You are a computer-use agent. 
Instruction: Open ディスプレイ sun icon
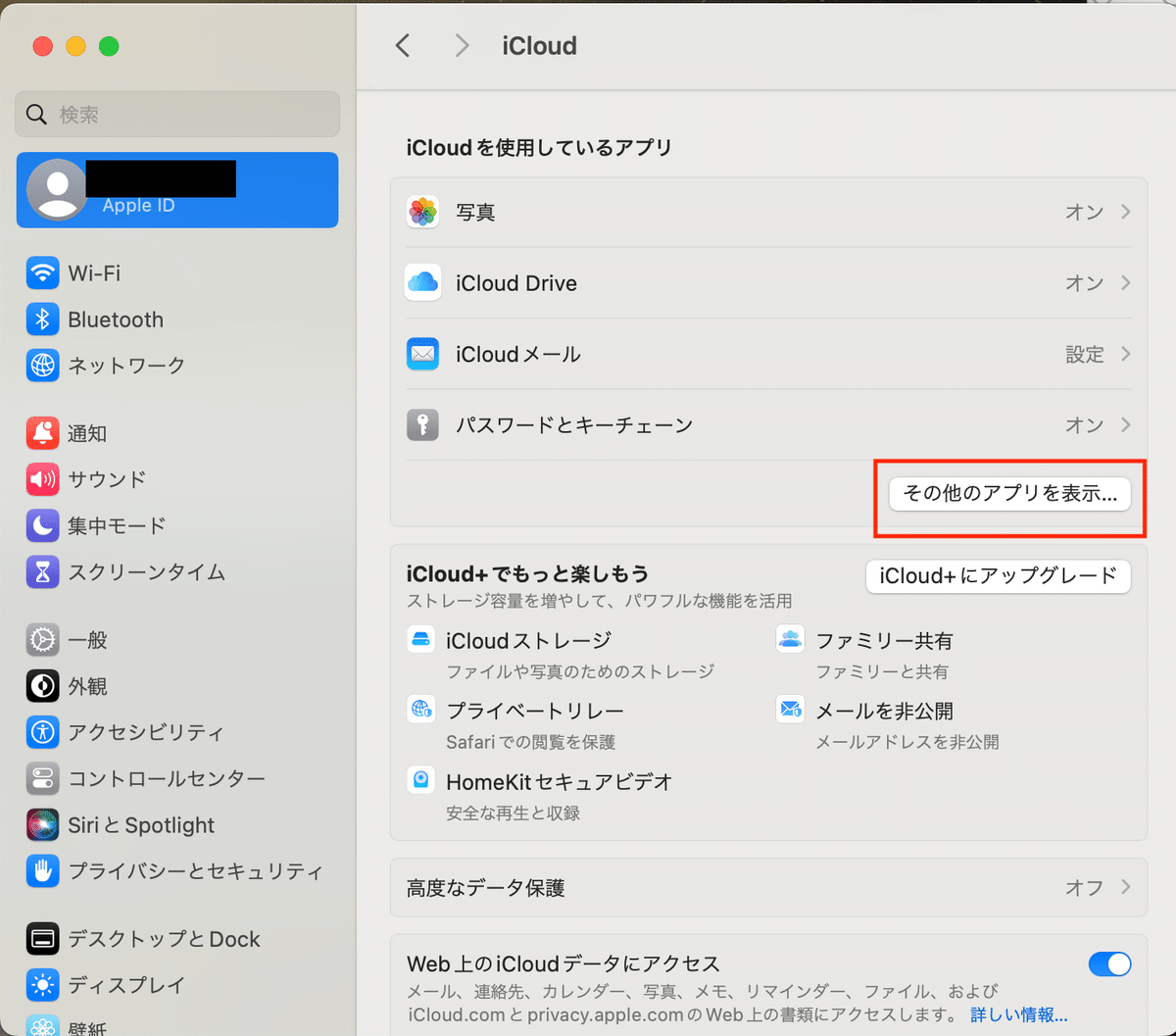(x=42, y=985)
